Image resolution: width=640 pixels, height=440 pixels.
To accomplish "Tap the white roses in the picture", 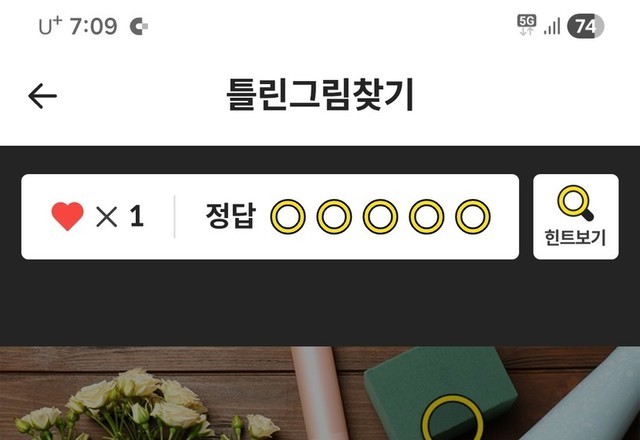I will [141, 406].
